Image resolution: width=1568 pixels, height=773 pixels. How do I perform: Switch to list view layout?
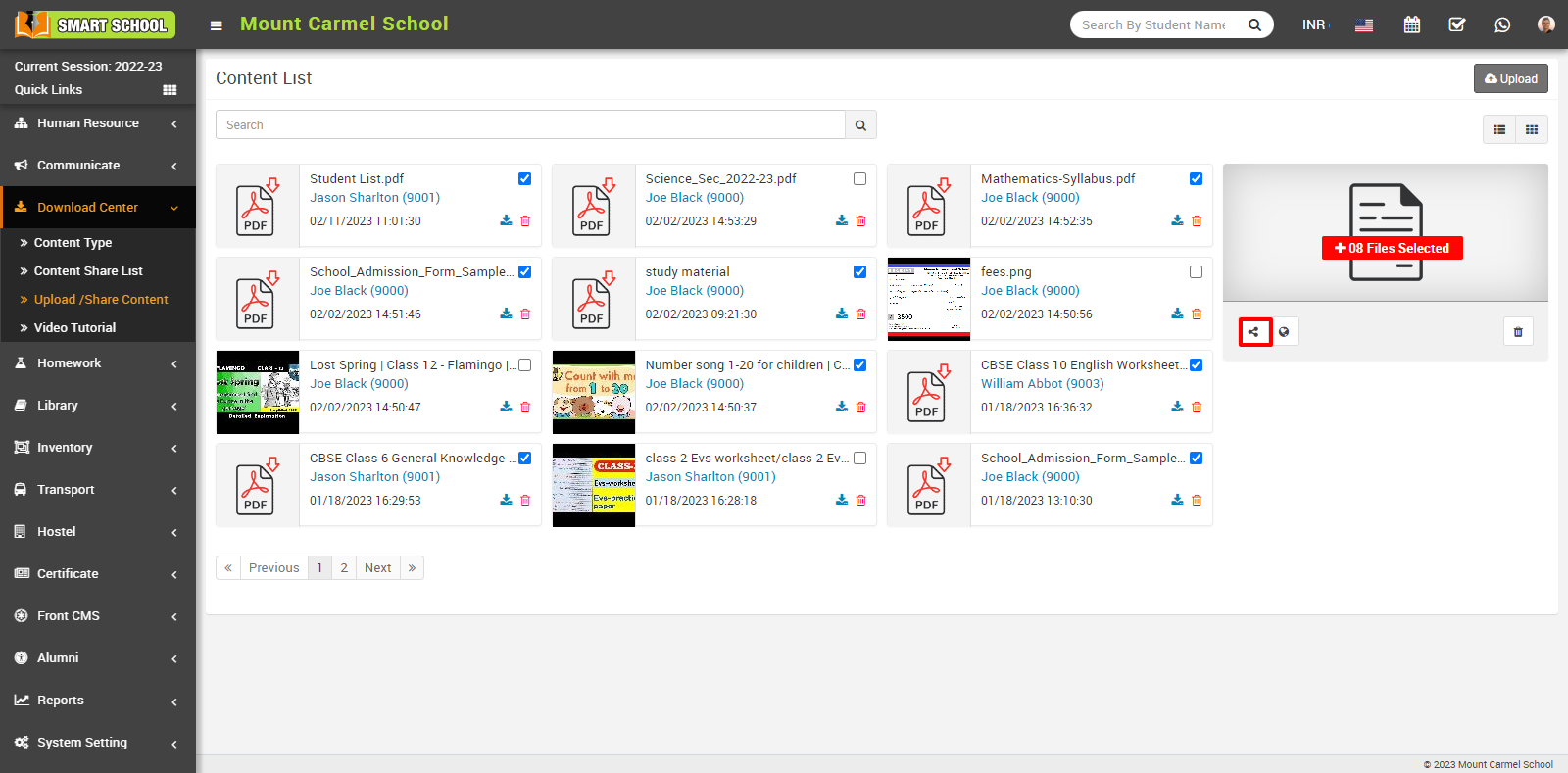click(1498, 129)
